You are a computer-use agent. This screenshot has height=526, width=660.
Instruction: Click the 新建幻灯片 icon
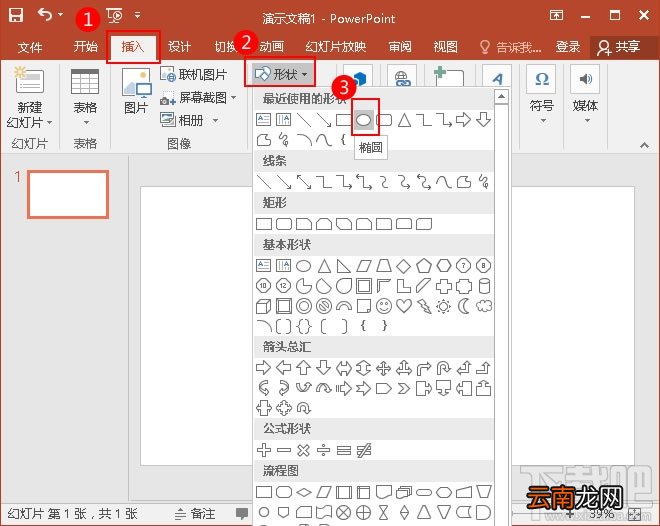point(29,80)
